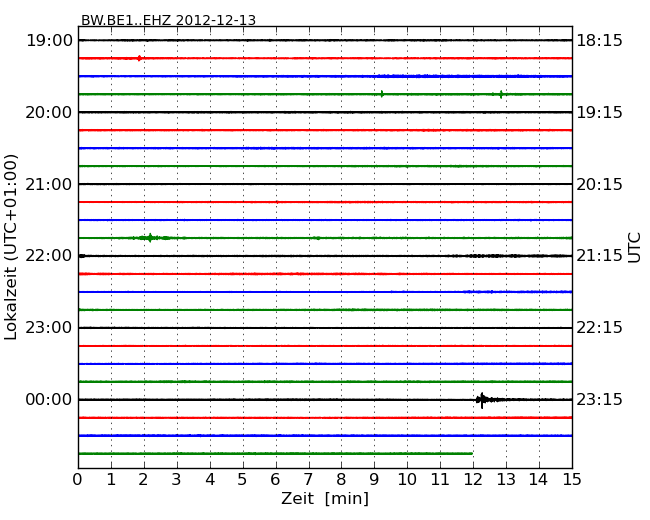Pick the x-axis tick label 5
Image resolution: width=650 pixels, height=520 pixels.
[x=242, y=479]
